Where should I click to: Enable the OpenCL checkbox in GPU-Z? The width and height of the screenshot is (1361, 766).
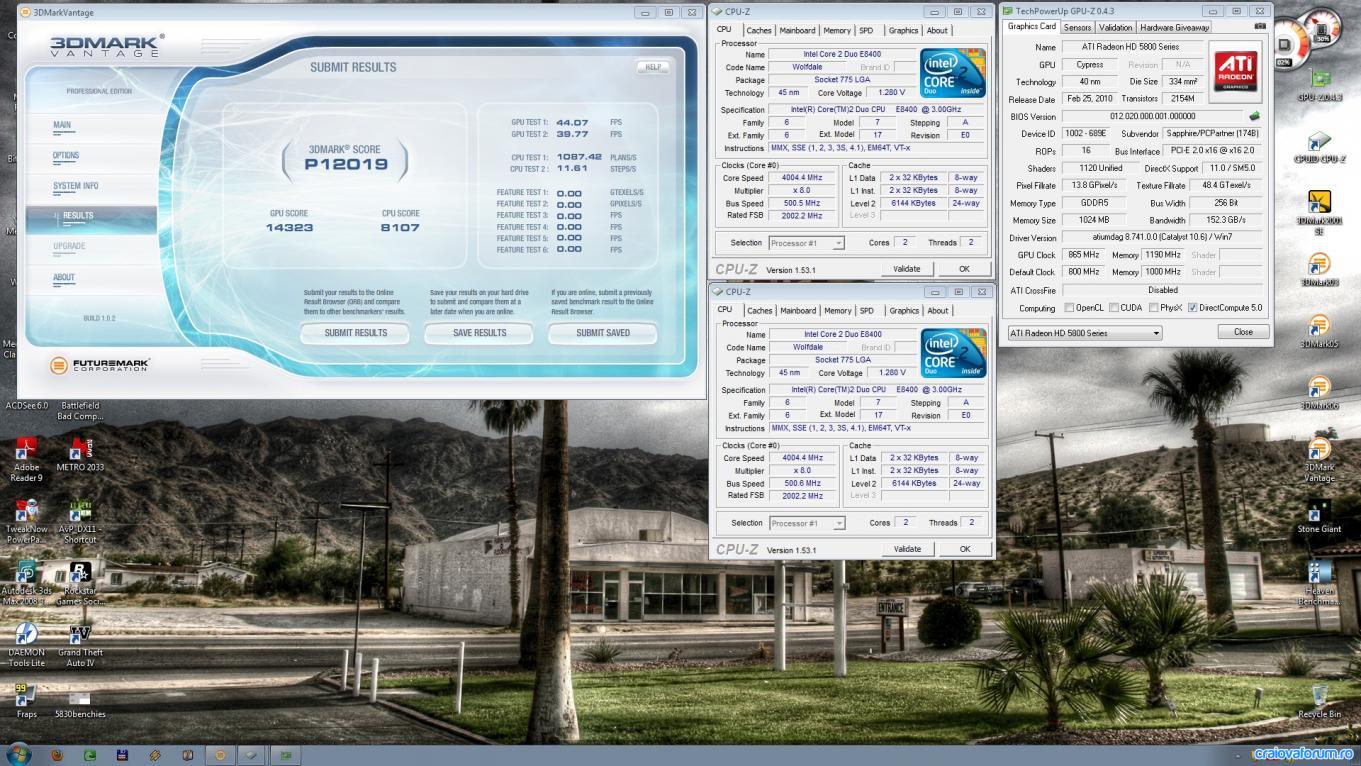[x=1070, y=308]
